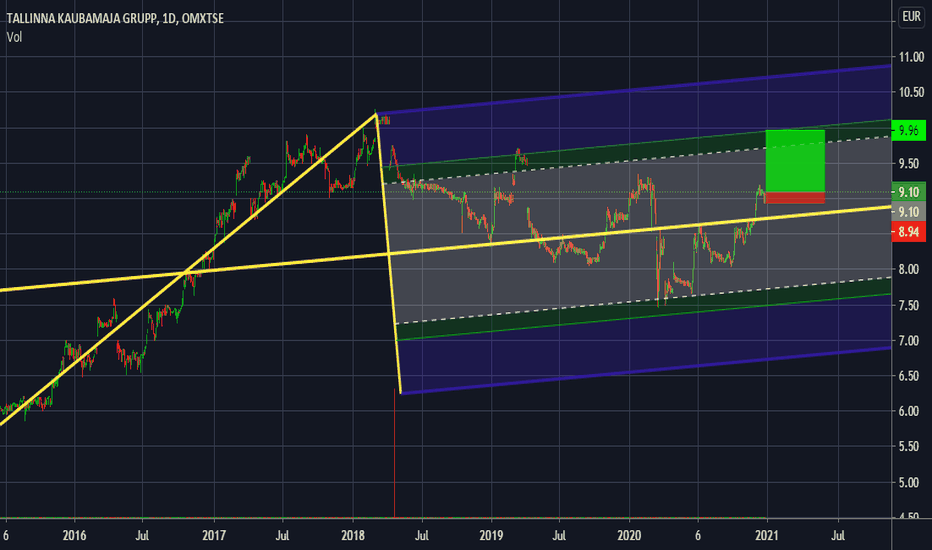
Task: Click the 2020 label on time axis
Action: (x=629, y=536)
